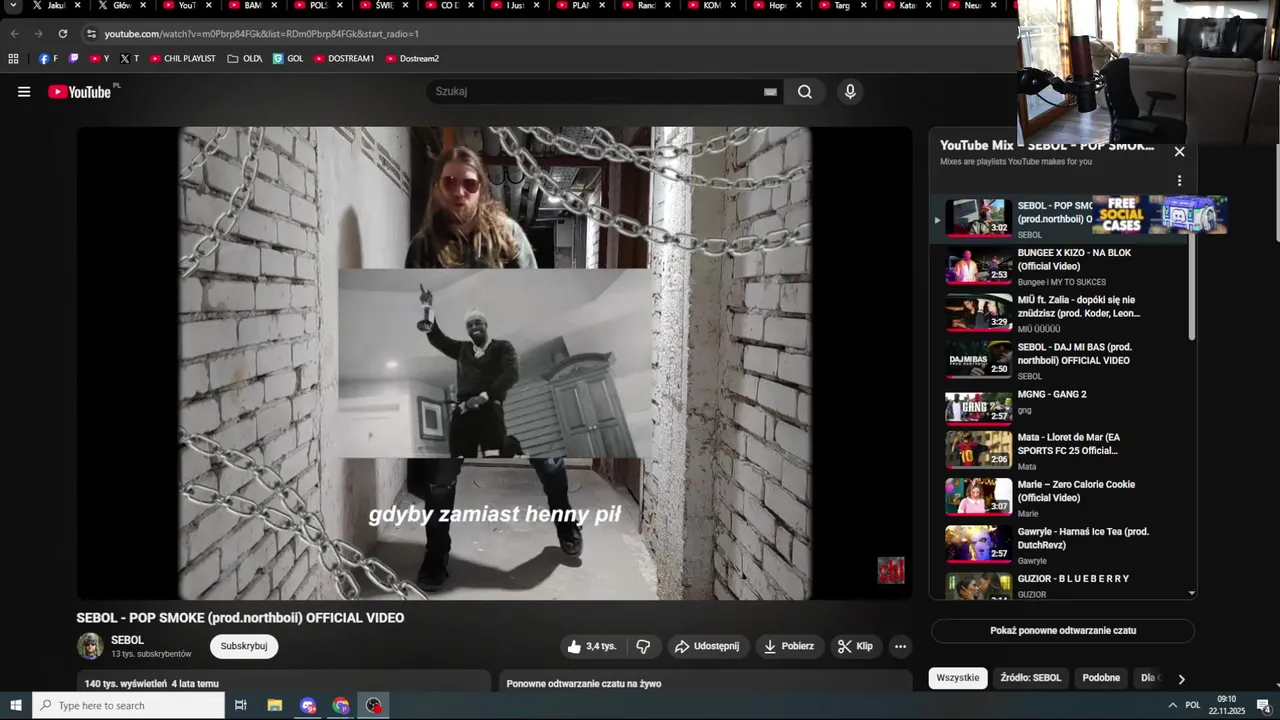Go back with the browser back arrow
The width and height of the screenshot is (1280, 720).
point(14,34)
